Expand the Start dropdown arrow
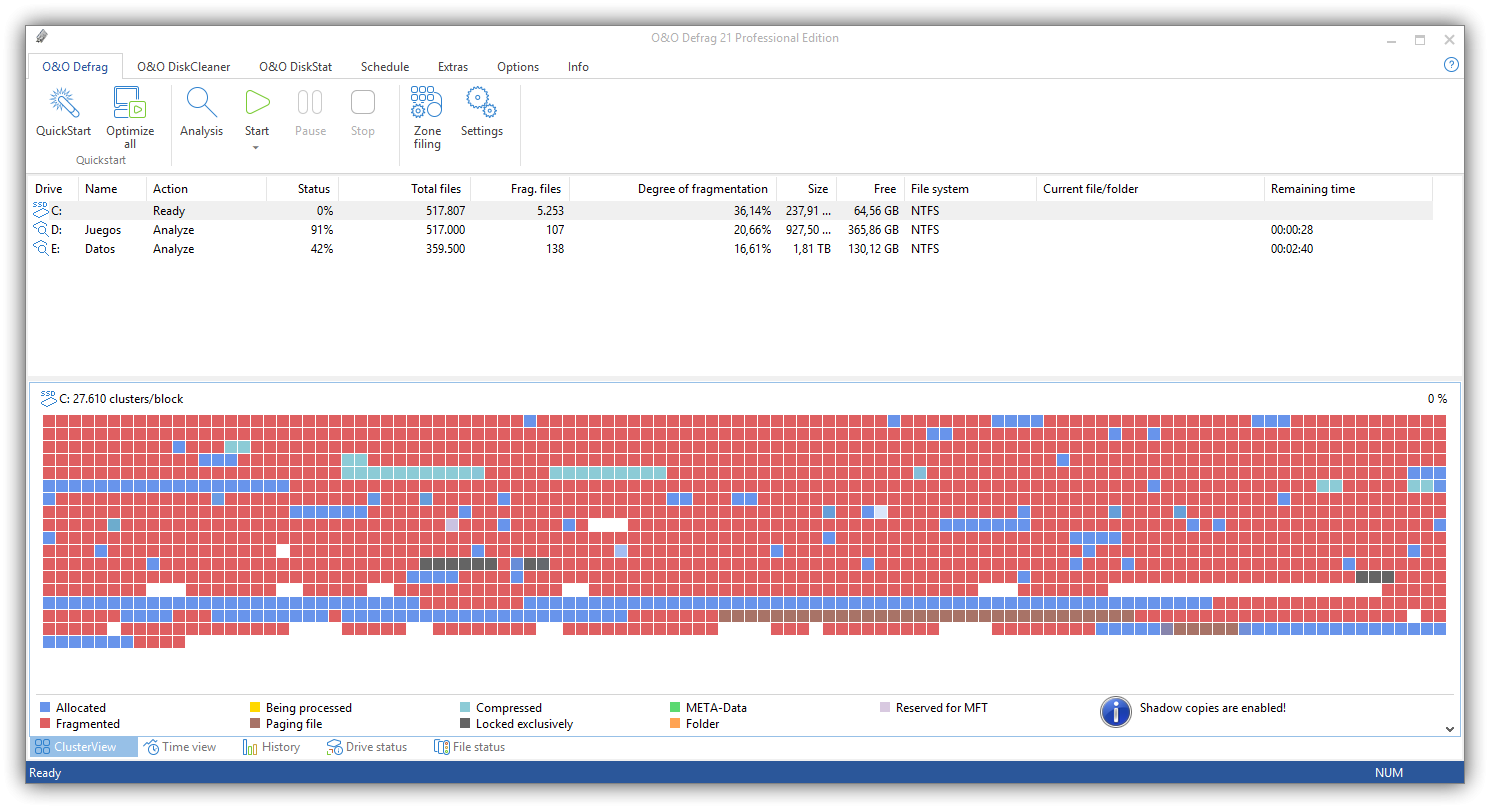 [256, 148]
